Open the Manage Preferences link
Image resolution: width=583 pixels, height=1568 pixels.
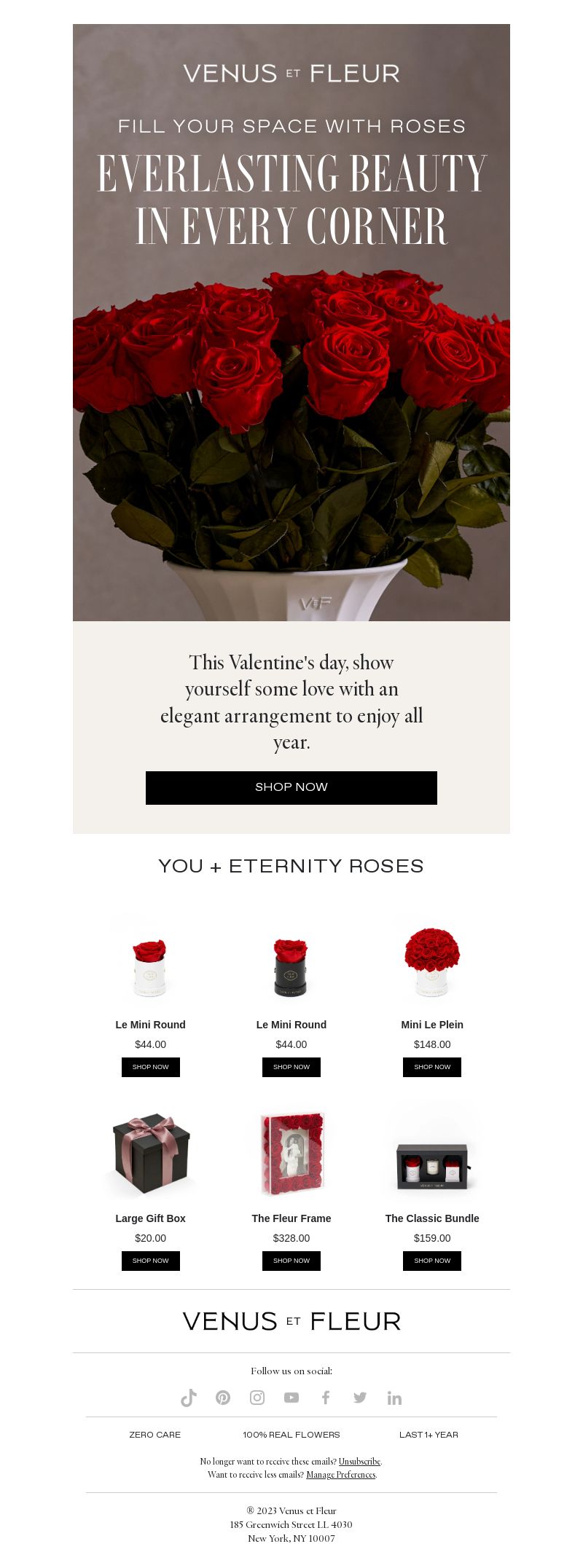[341, 1475]
